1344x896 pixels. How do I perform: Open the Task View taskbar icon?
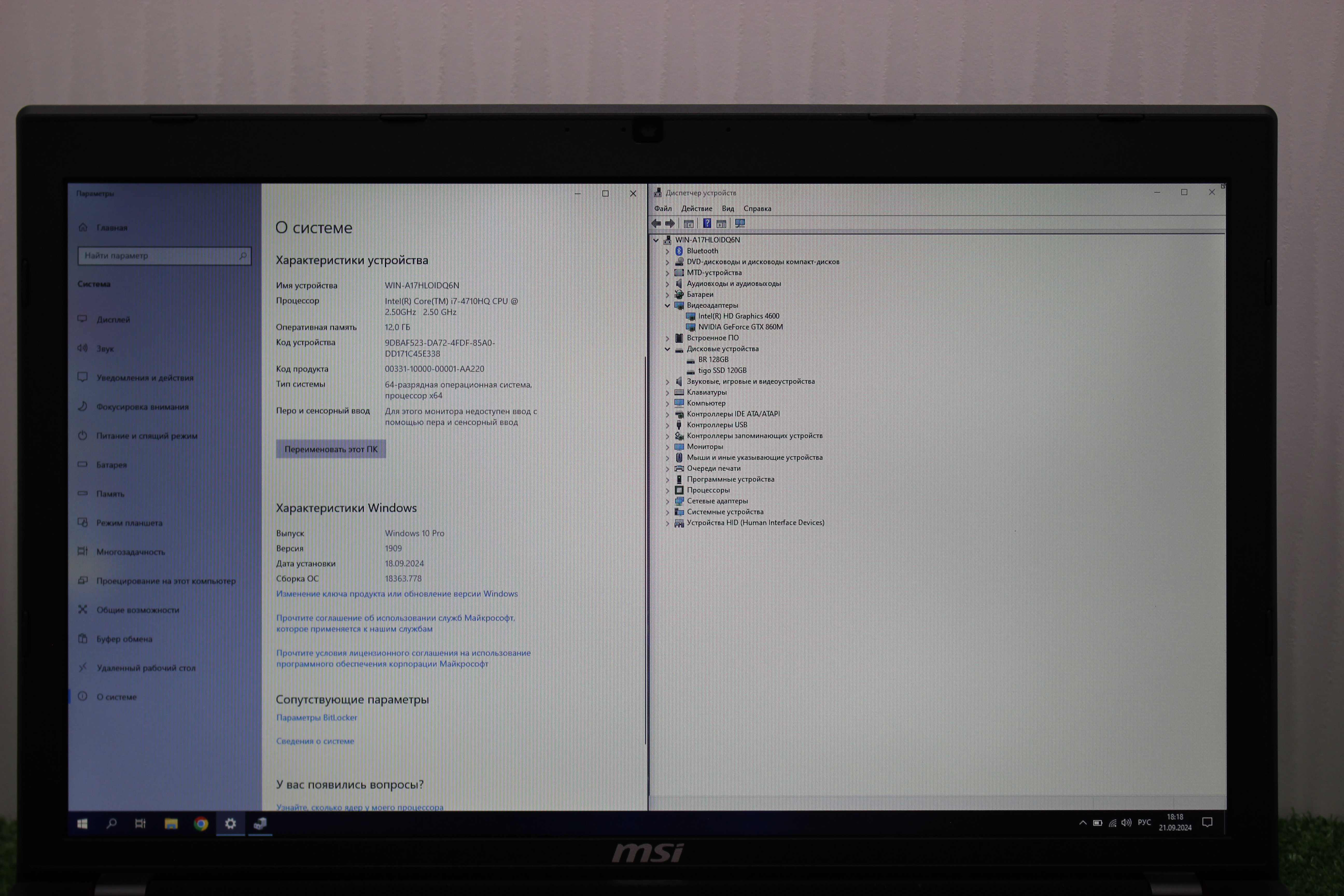(x=141, y=823)
